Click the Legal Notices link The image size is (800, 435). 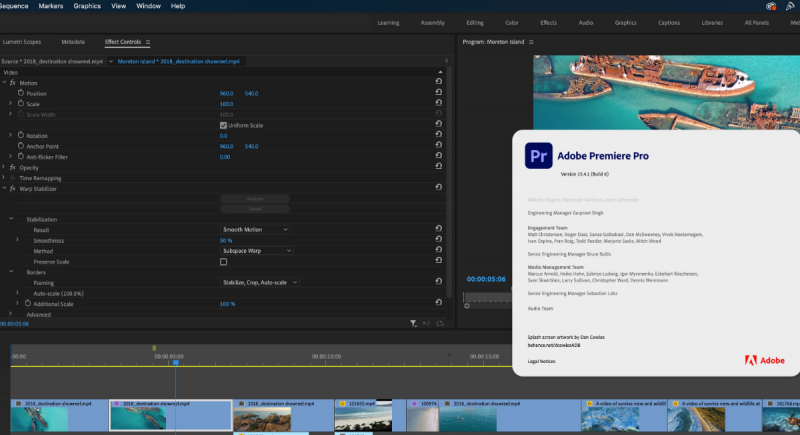(x=542, y=359)
